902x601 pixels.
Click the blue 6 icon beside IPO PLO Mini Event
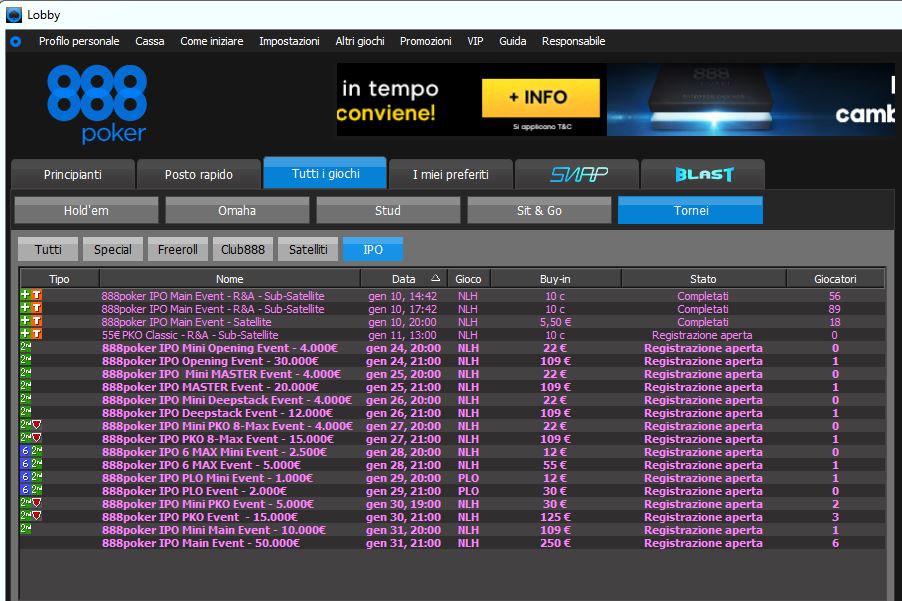[25, 477]
